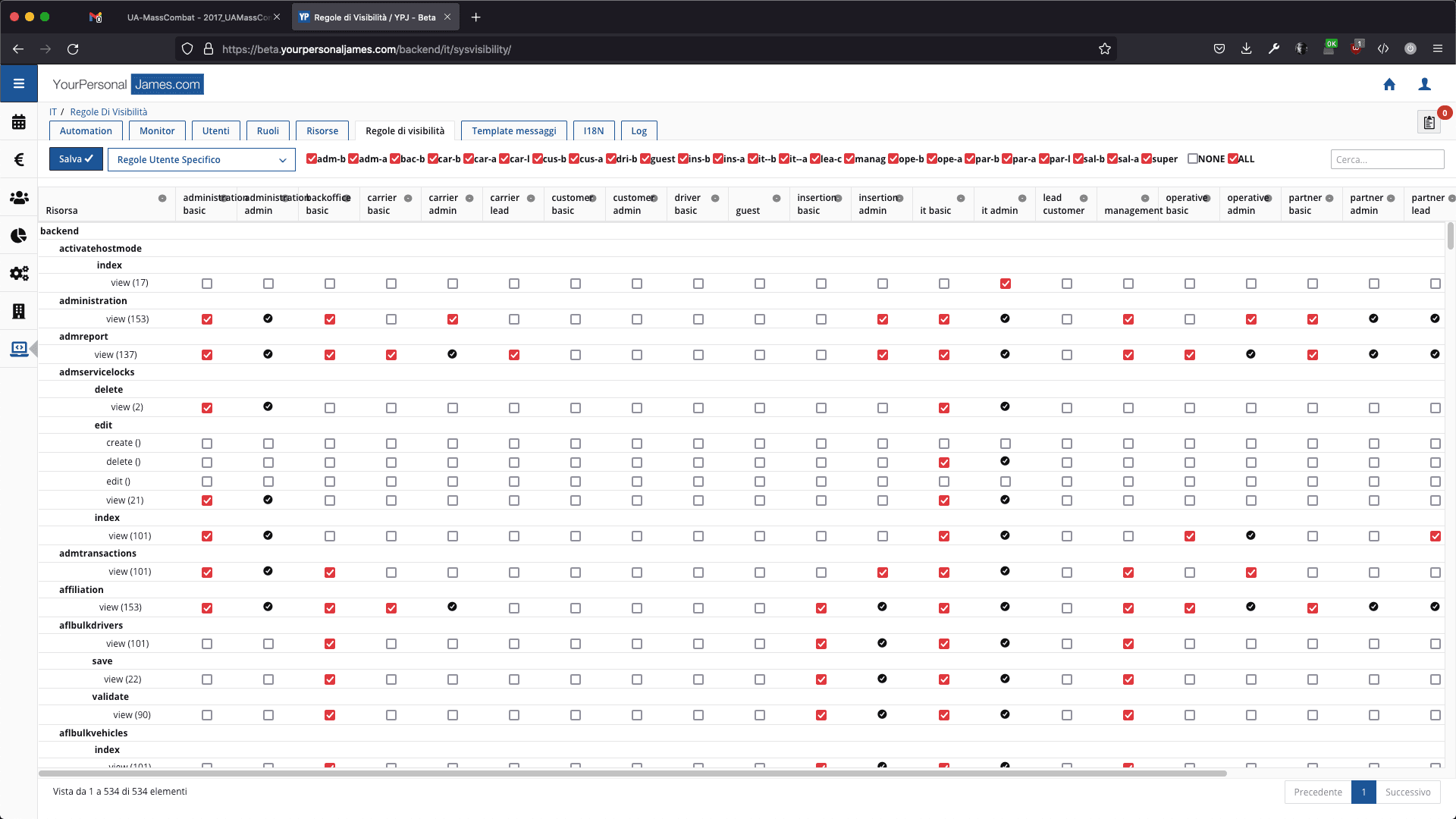1456x819 pixels.
Task: Click page 1 pagination button
Action: tap(1363, 792)
